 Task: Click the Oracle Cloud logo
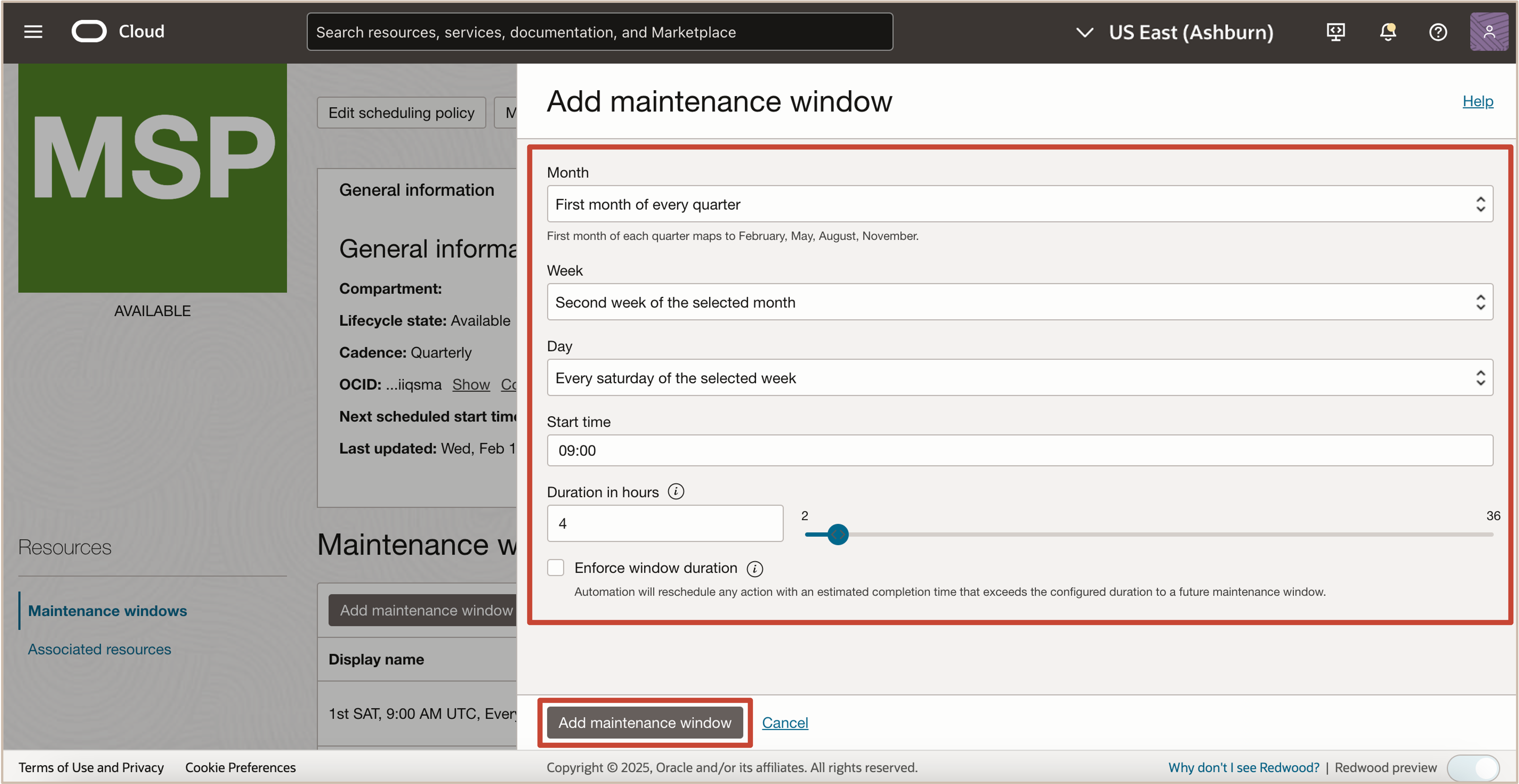pyautogui.click(x=90, y=31)
